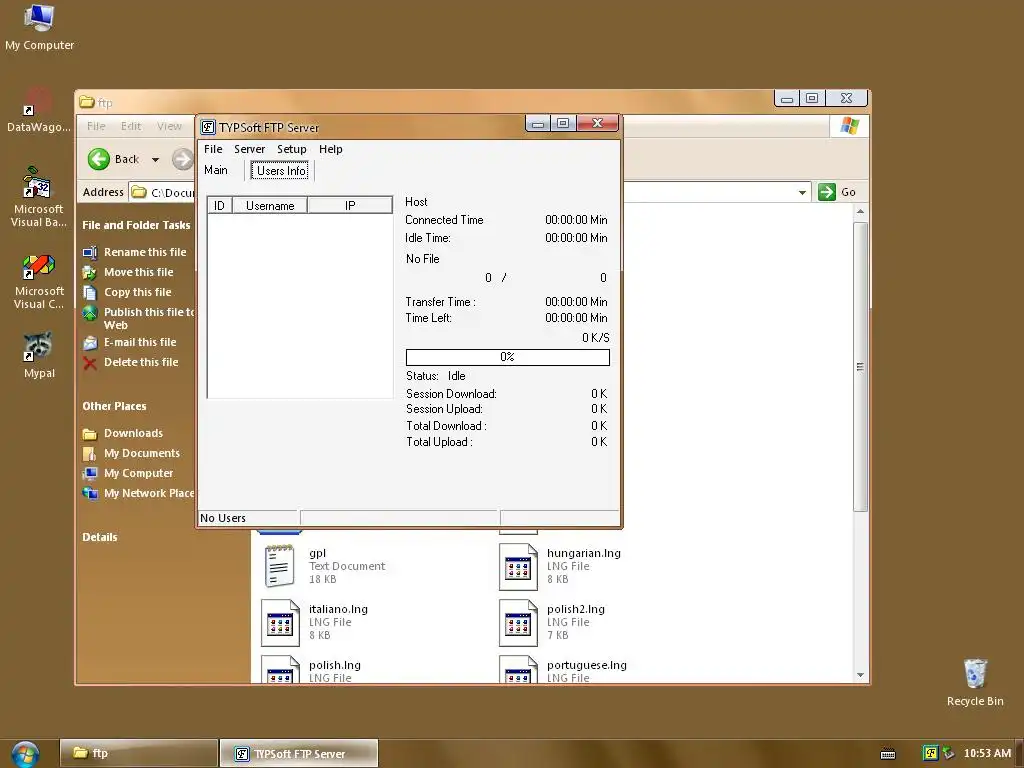Click the Forward arrow in ftp window
This screenshot has height=768, width=1024.
(x=182, y=159)
